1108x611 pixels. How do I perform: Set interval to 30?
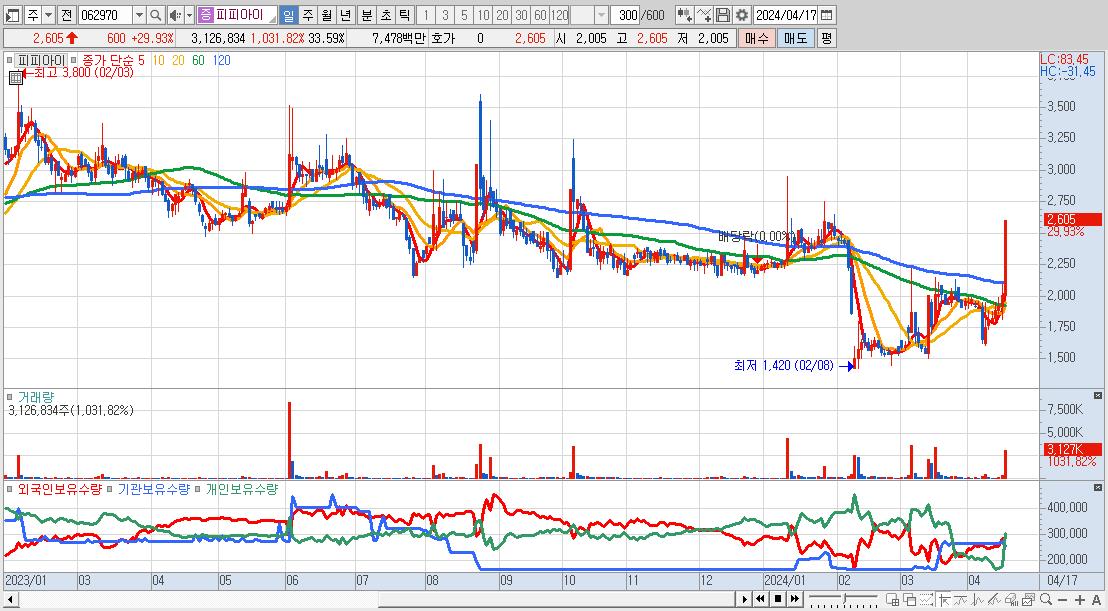coord(521,15)
